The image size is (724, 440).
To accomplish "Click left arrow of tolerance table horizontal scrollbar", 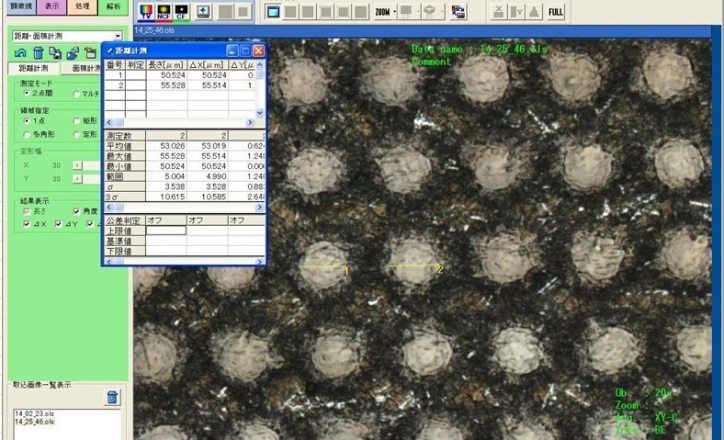I will [109, 261].
